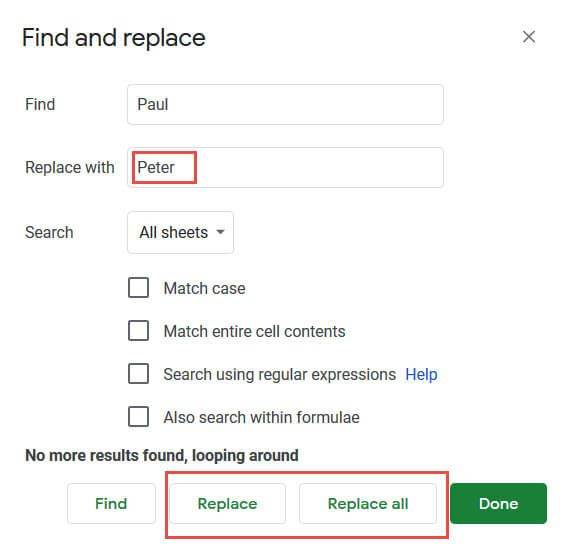570x551 pixels.
Task: Click the green Done button
Action: [x=498, y=503]
